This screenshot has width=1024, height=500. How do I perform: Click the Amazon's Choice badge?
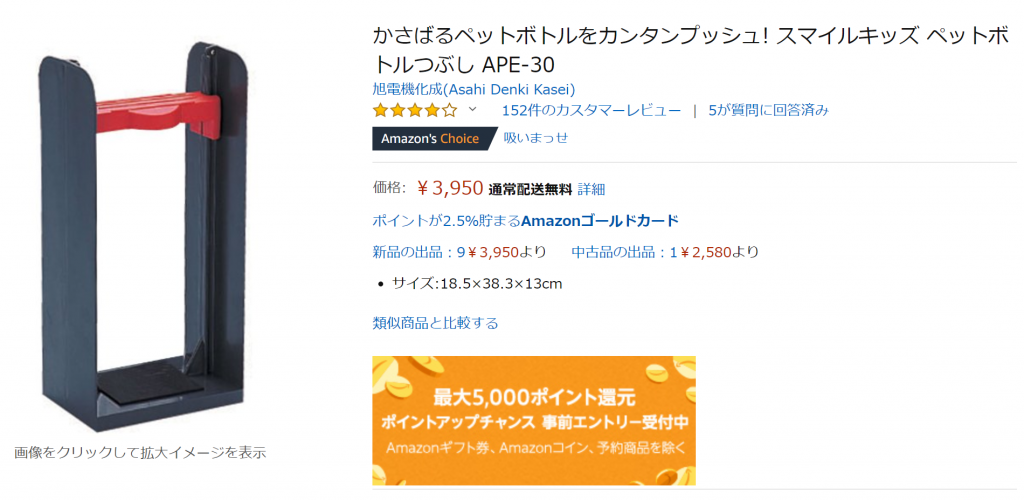coord(432,138)
